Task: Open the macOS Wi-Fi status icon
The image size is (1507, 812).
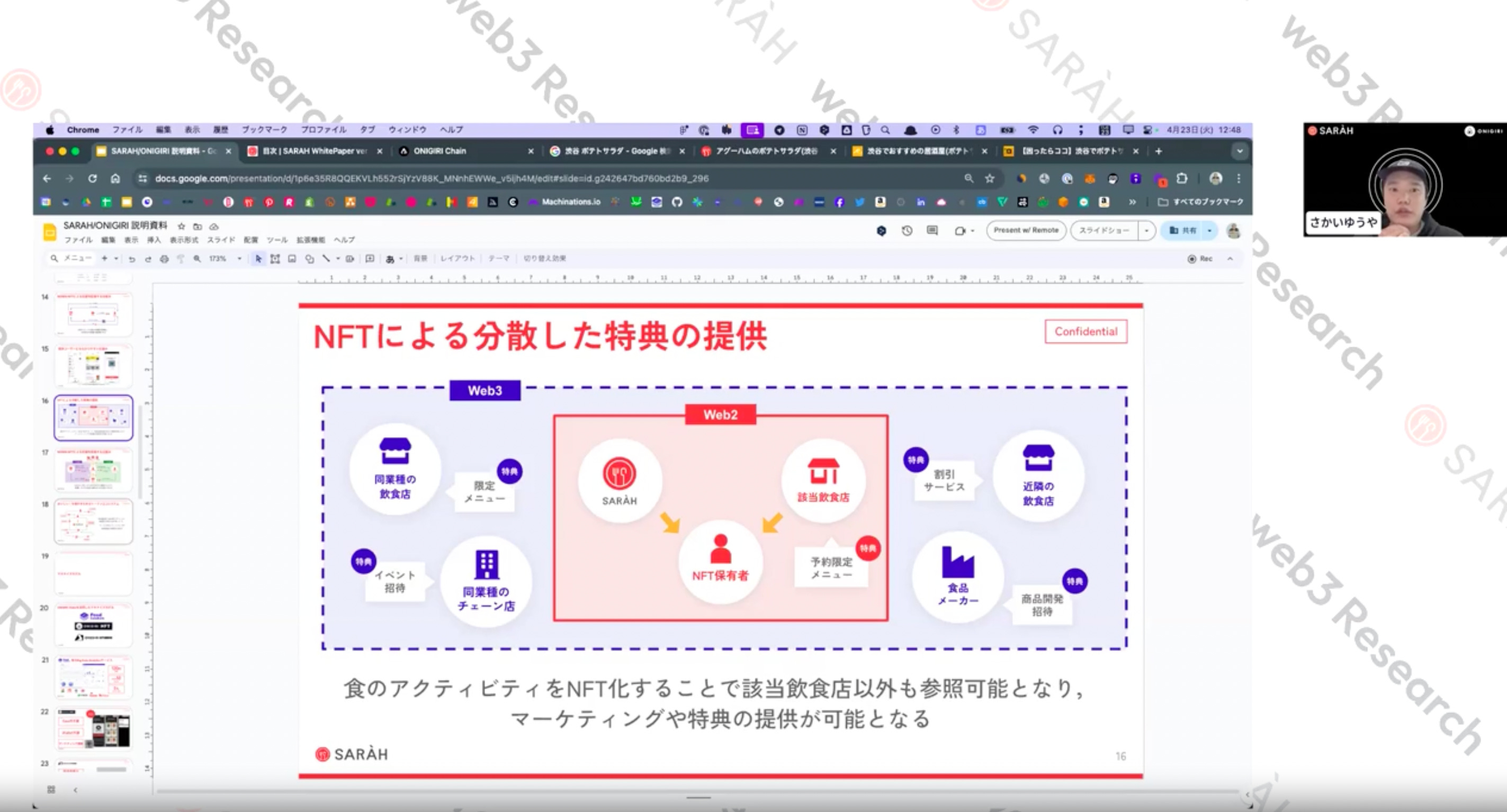Action: coord(1033,130)
